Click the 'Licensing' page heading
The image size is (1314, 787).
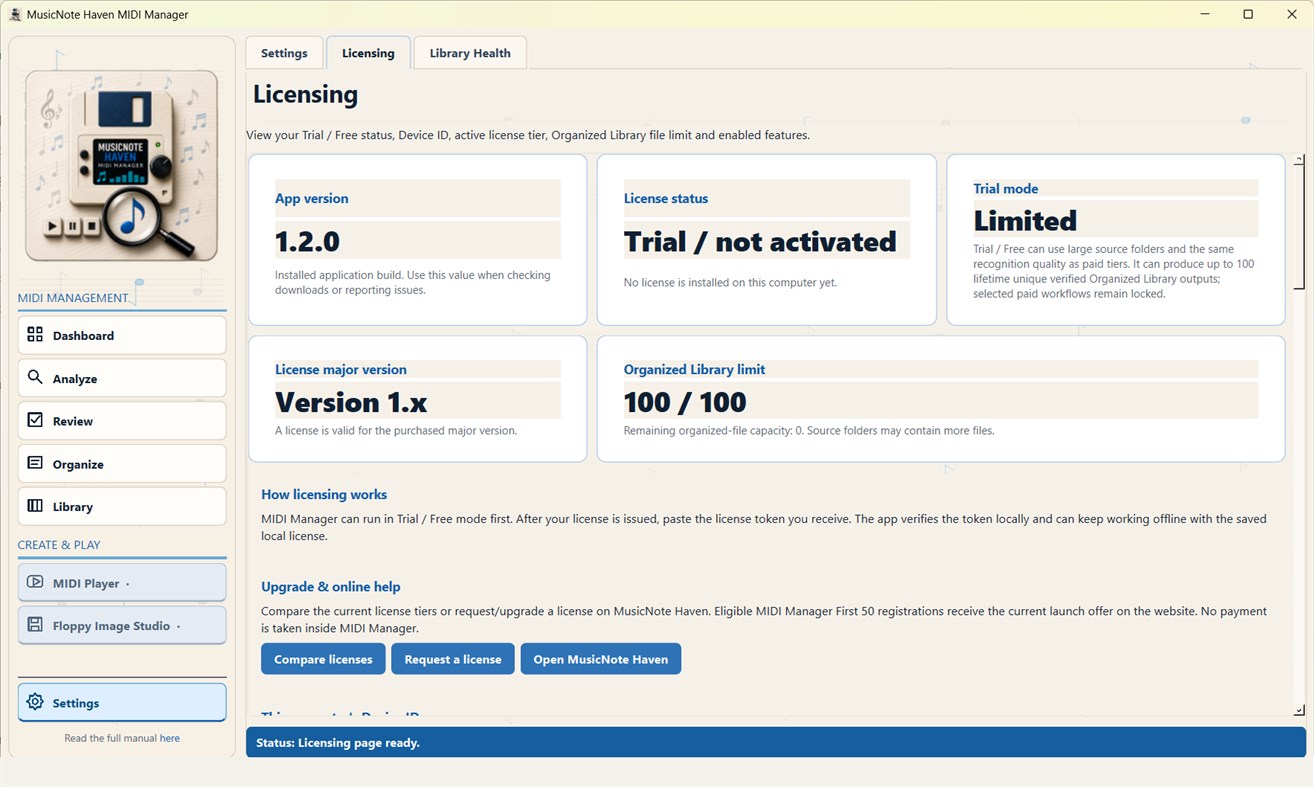pos(305,94)
